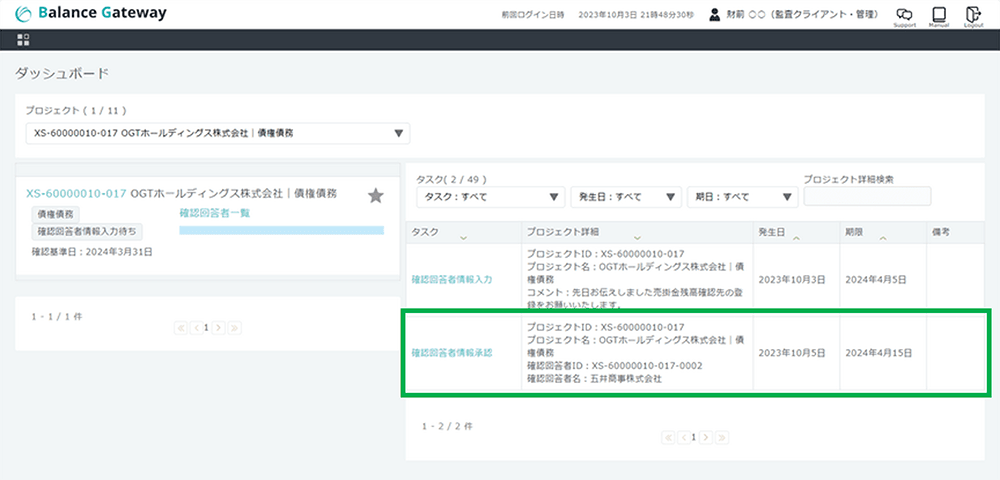Click the プロジェクト詳細検索 input field
The image size is (1000, 480).
[866, 197]
